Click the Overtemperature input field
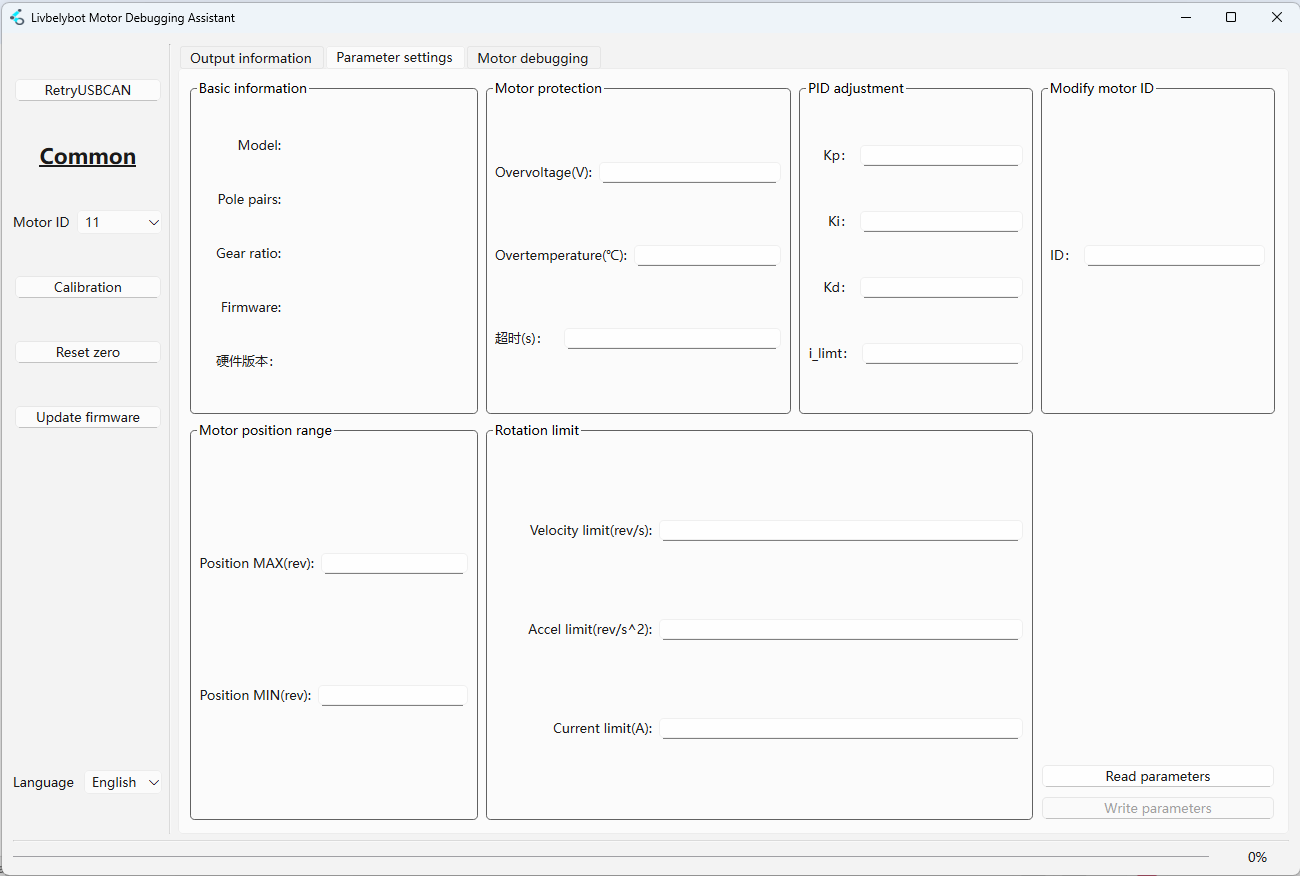 (x=706, y=255)
